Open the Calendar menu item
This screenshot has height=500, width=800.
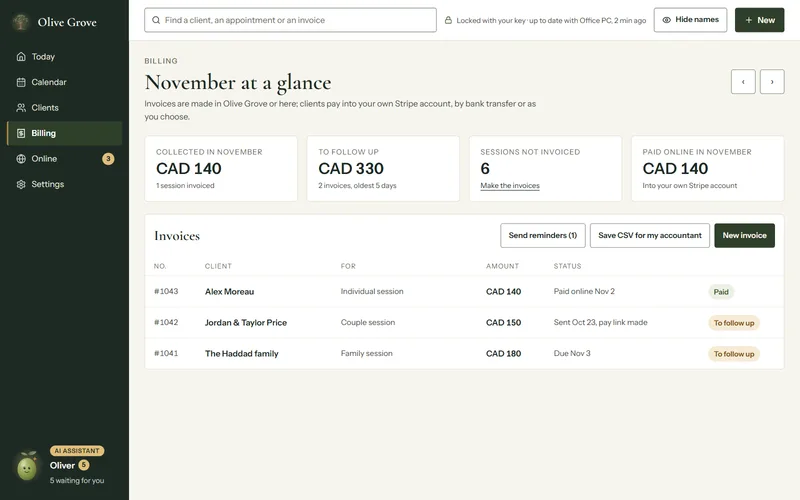[x=64, y=82]
